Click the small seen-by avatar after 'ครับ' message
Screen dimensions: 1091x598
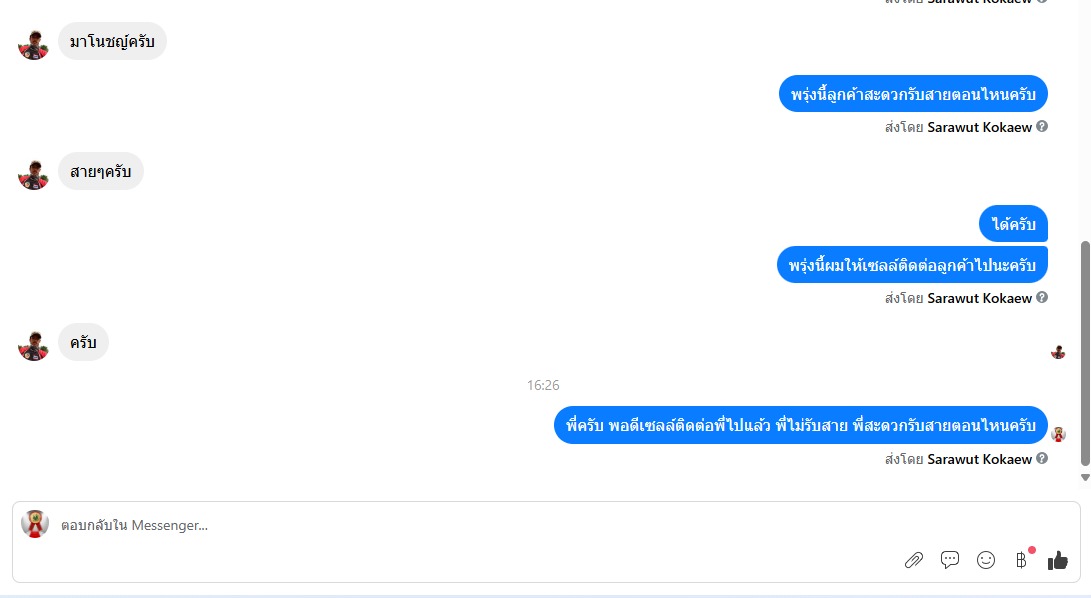point(1058,352)
